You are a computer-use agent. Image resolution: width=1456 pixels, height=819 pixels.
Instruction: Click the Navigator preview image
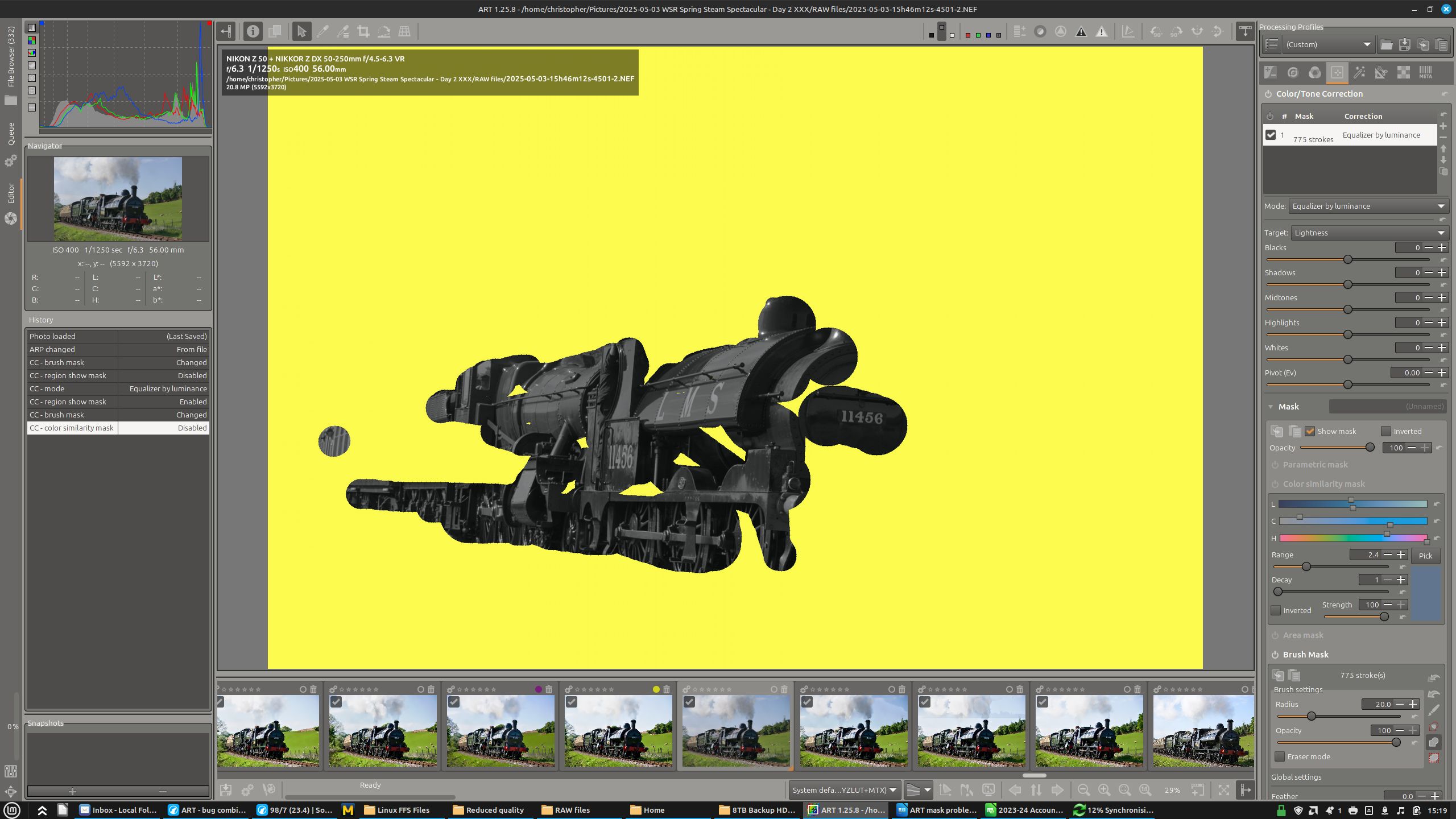(x=118, y=199)
